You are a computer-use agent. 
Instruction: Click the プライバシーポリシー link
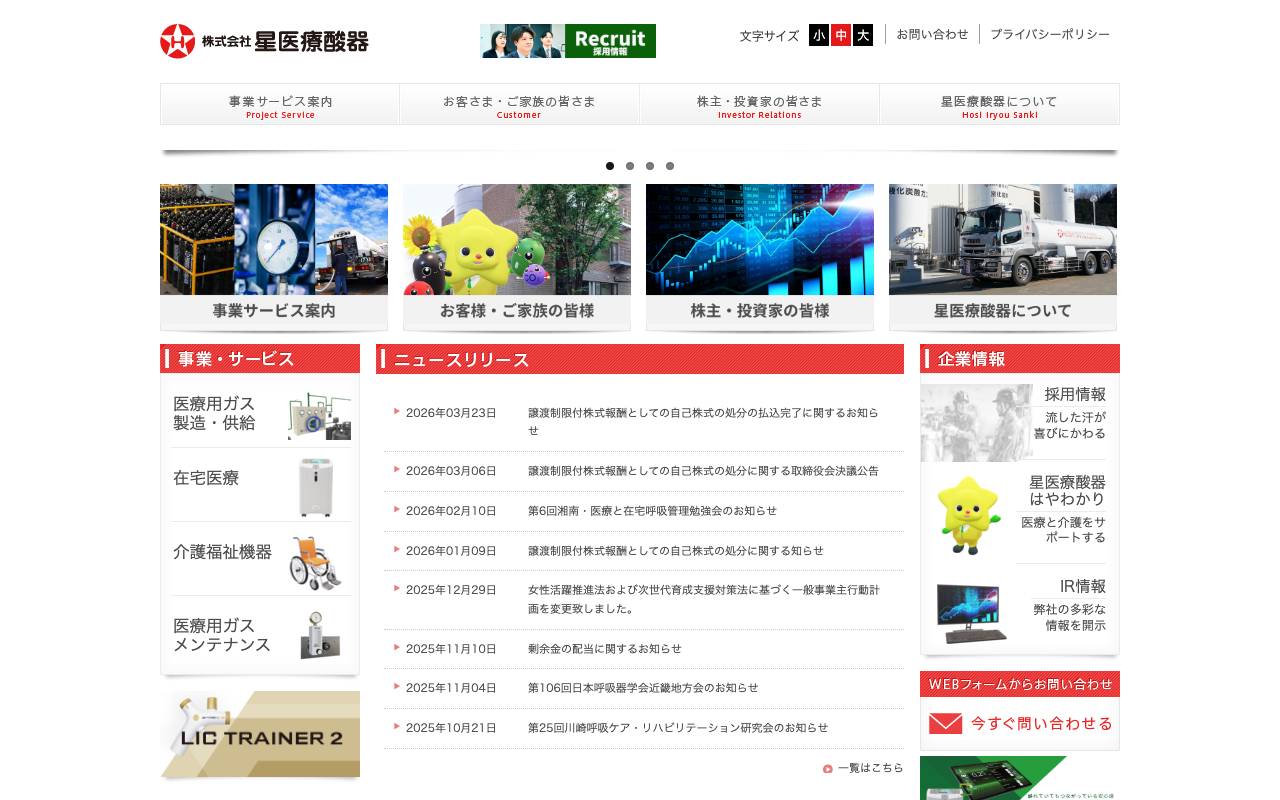(x=1048, y=34)
